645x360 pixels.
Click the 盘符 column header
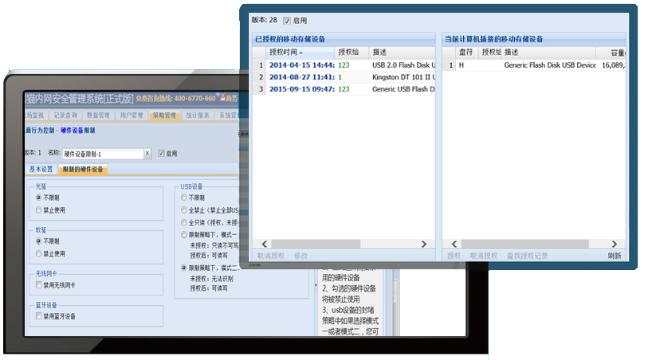click(466, 52)
